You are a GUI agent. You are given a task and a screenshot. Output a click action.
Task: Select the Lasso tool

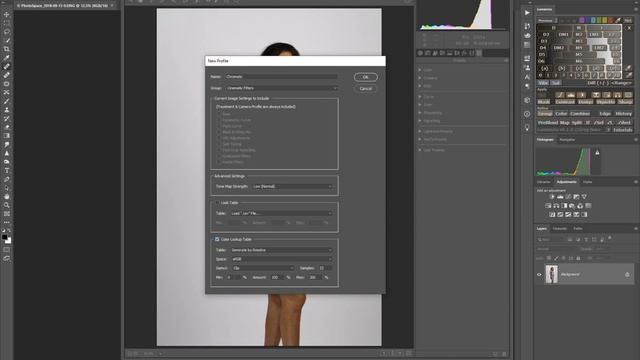click(7, 32)
